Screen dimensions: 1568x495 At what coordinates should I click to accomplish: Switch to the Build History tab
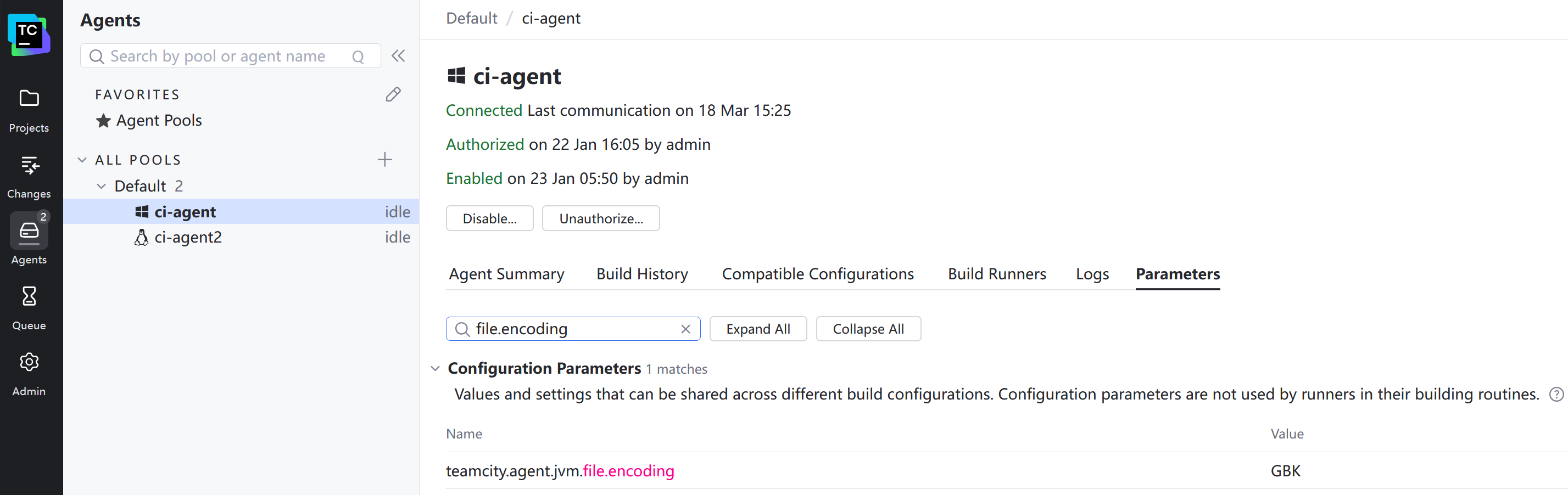tap(642, 274)
